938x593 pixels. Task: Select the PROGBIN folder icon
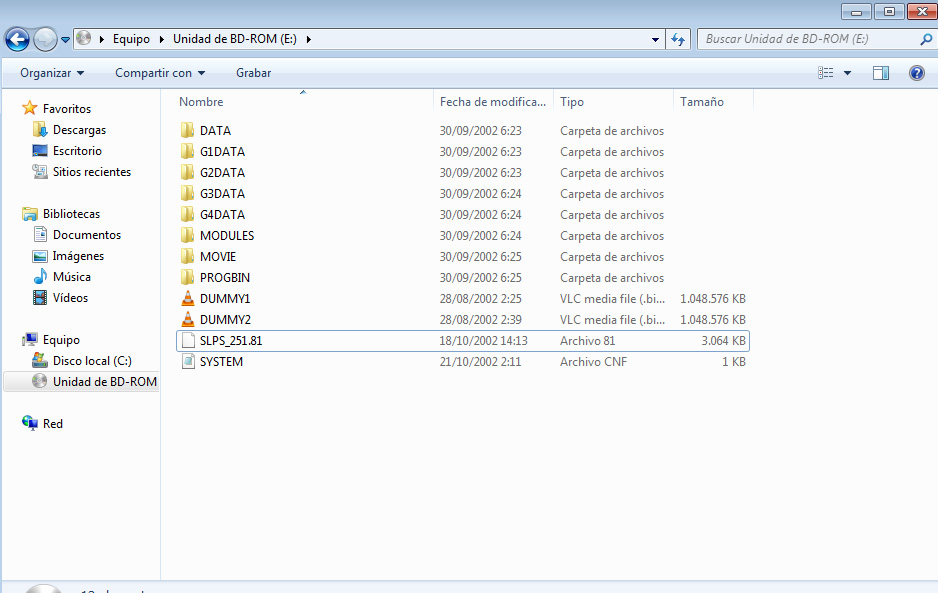coord(188,277)
